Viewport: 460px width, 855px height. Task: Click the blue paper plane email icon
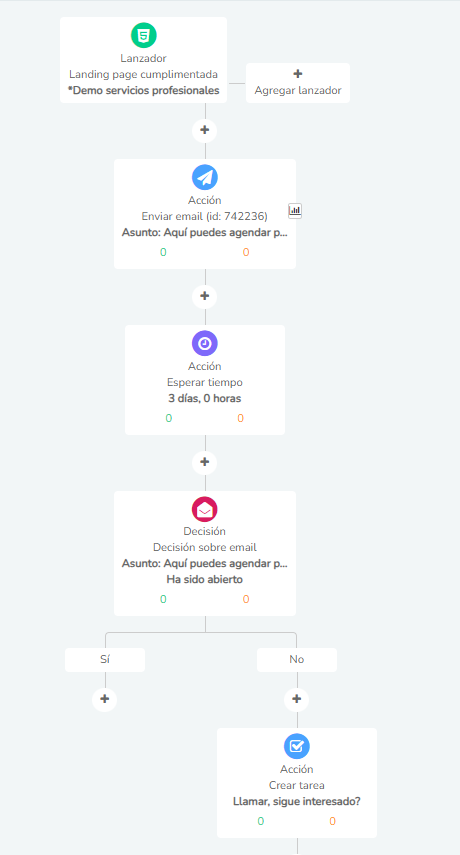[205, 178]
